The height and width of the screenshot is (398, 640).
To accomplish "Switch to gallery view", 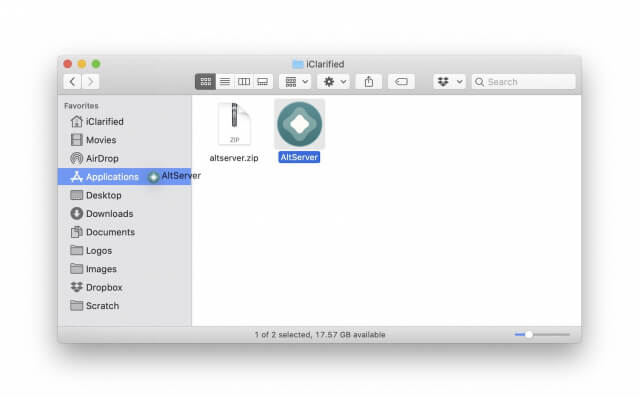I will click(262, 82).
